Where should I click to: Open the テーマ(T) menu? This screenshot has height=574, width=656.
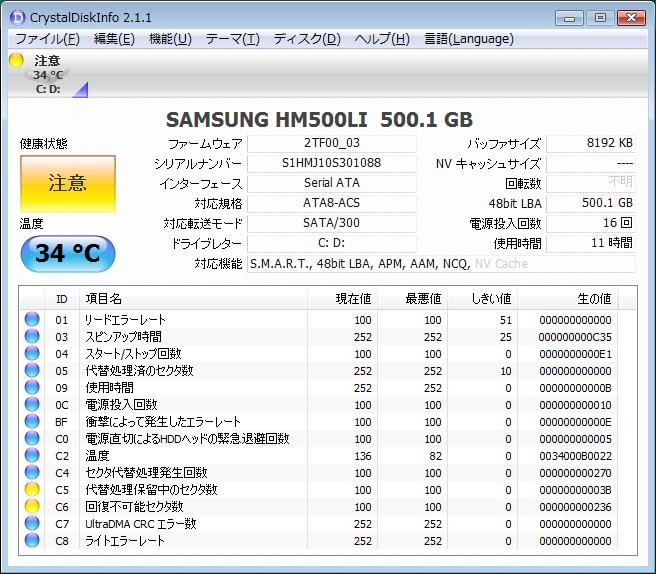(233, 39)
